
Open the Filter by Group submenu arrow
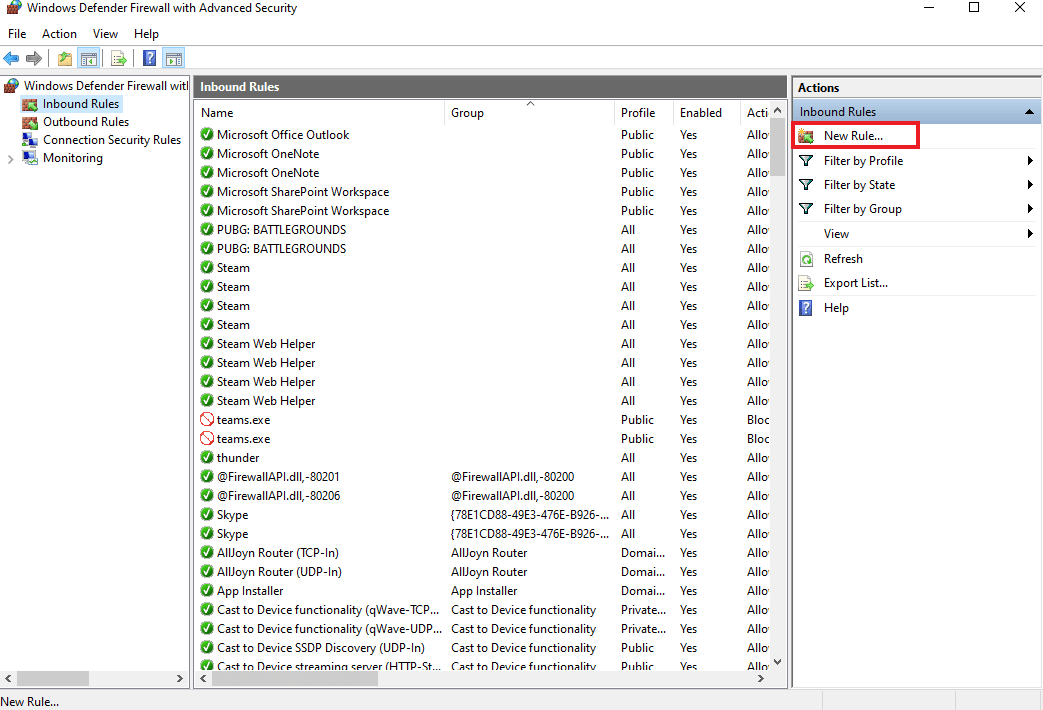[1029, 209]
